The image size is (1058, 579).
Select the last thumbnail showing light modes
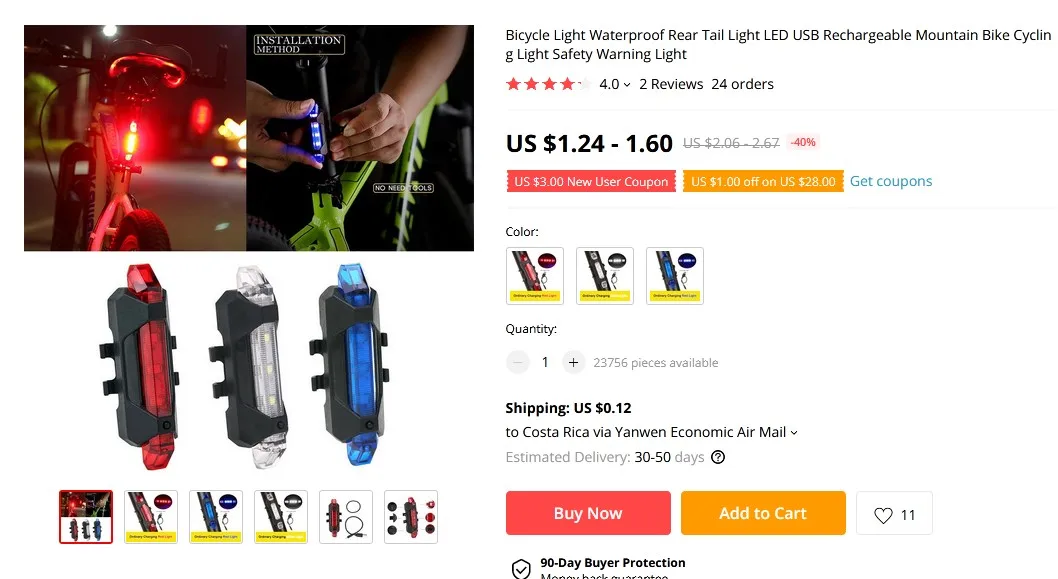tap(411, 517)
